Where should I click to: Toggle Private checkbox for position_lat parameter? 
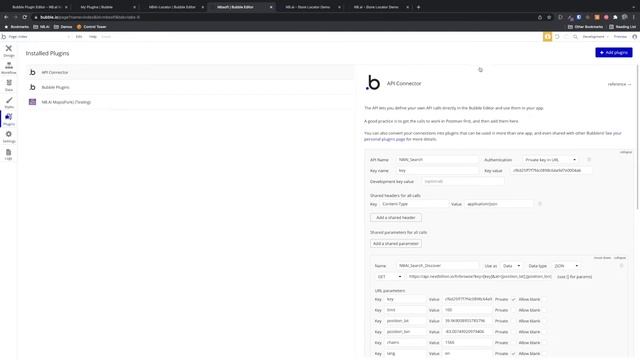[x=513, y=321]
